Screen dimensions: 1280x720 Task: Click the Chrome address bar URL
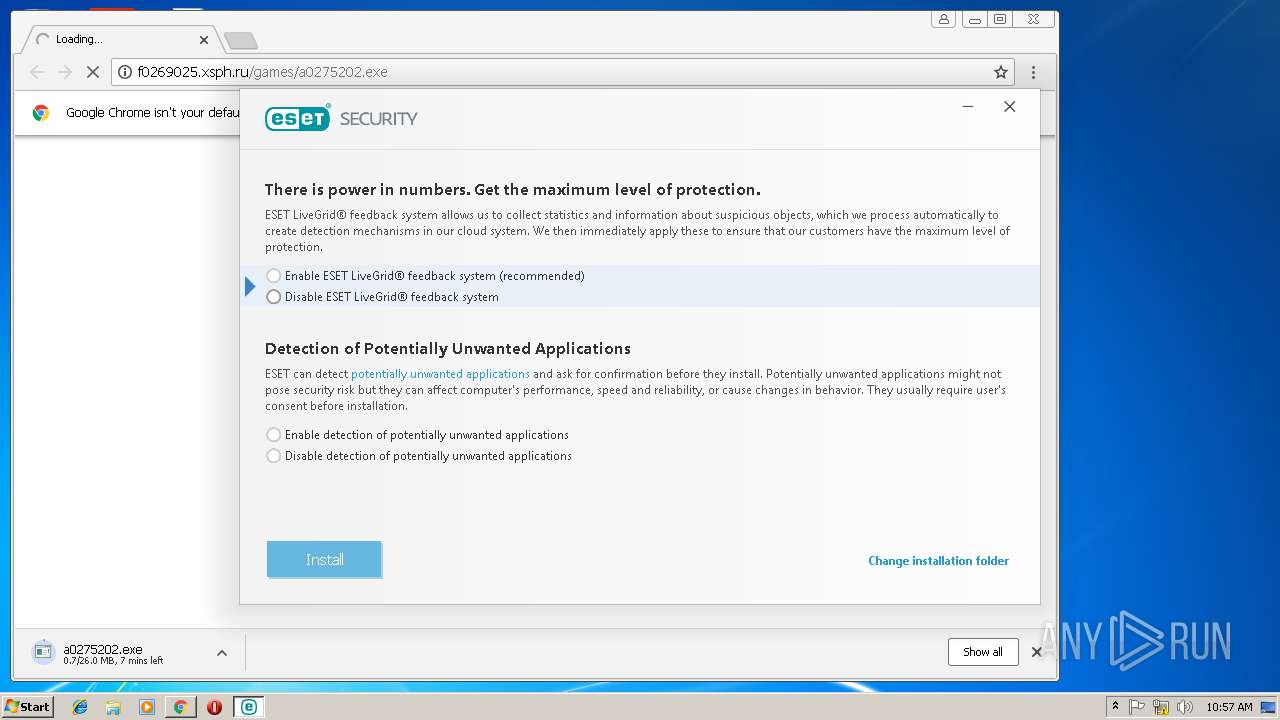[262, 72]
